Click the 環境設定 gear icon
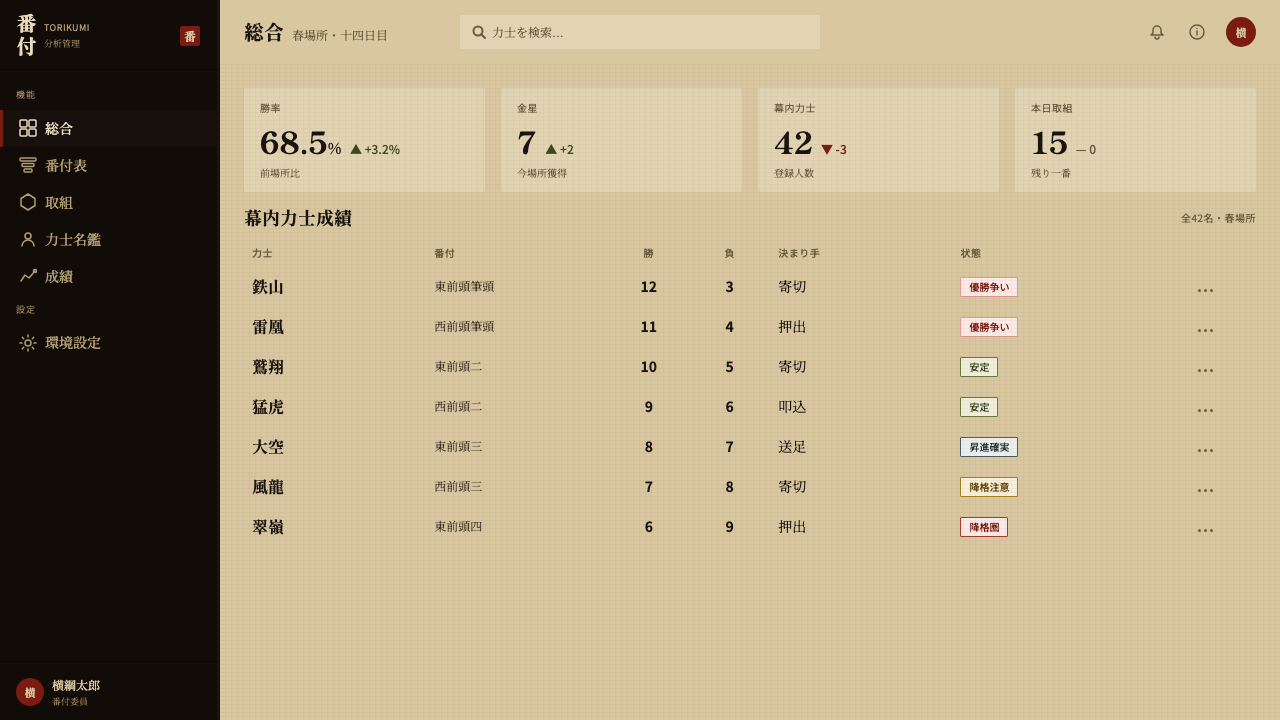1280x720 pixels. click(28, 343)
